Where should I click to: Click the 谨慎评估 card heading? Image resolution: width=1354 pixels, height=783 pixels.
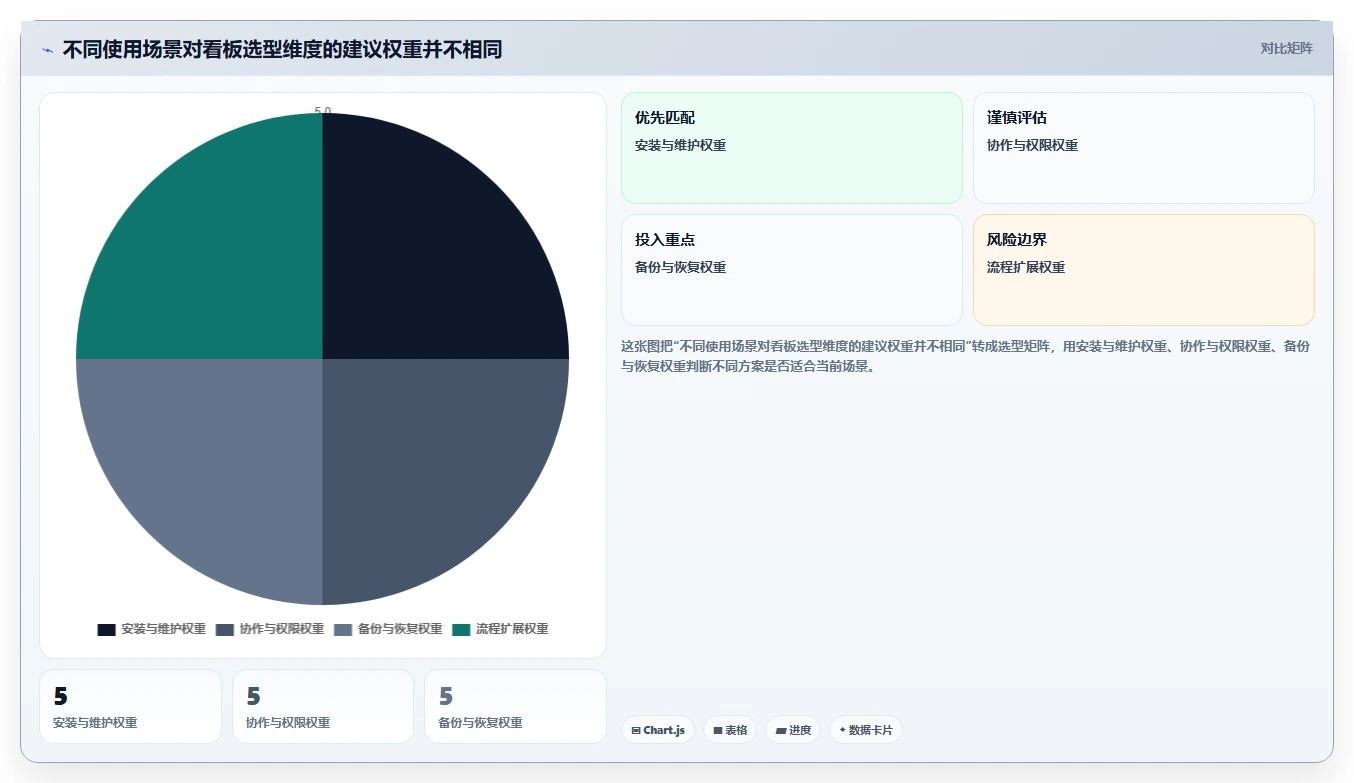click(x=1017, y=118)
